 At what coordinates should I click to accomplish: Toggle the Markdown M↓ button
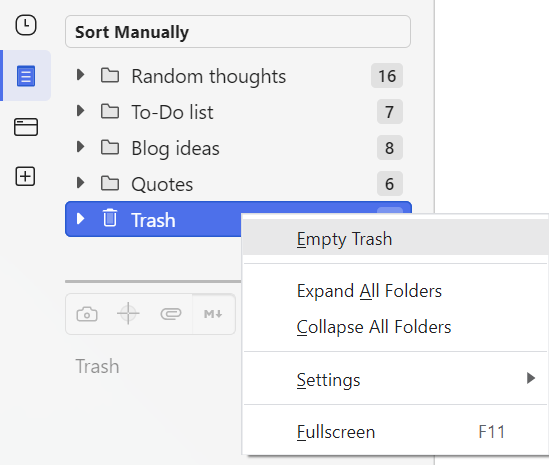pos(213,314)
